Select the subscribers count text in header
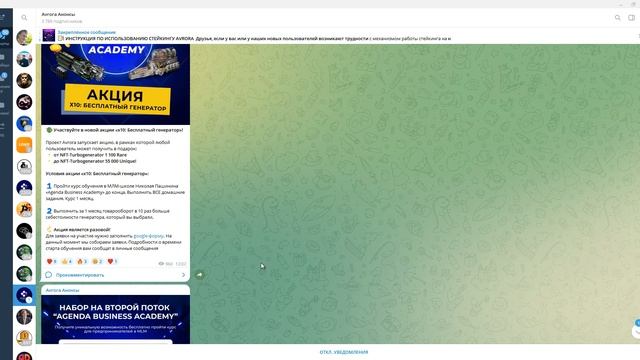 tap(62, 21)
